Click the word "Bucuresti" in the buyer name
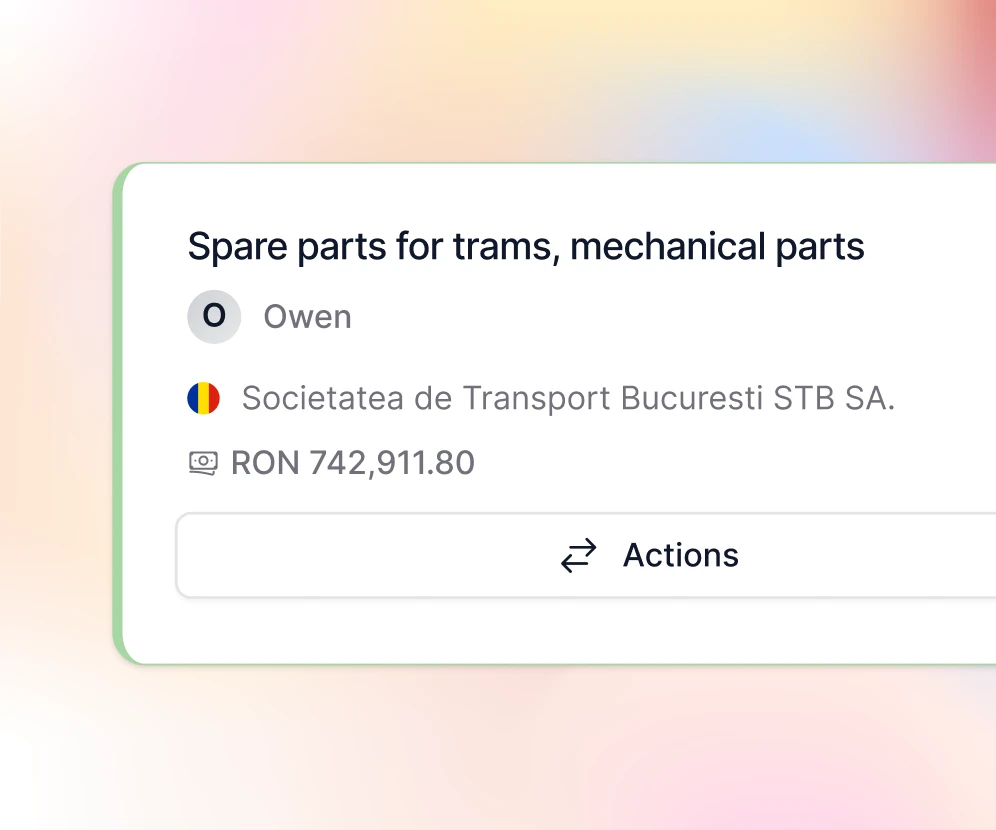The width and height of the screenshot is (996, 830). pyautogui.click(x=692, y=398)
